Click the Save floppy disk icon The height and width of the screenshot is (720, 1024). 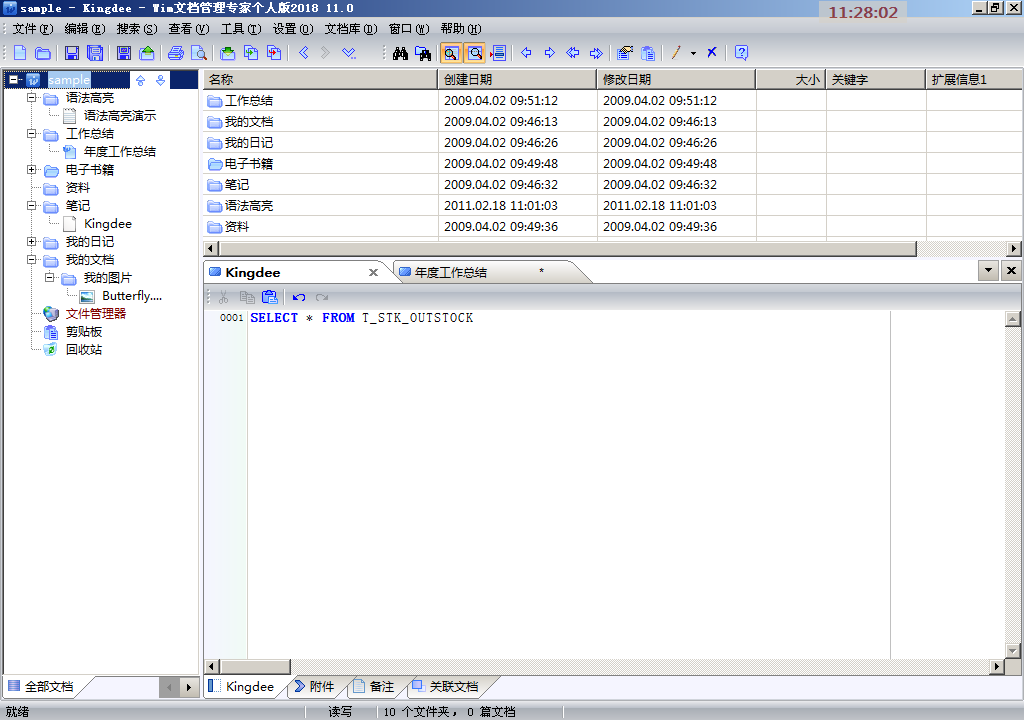(x=72, y=53)
